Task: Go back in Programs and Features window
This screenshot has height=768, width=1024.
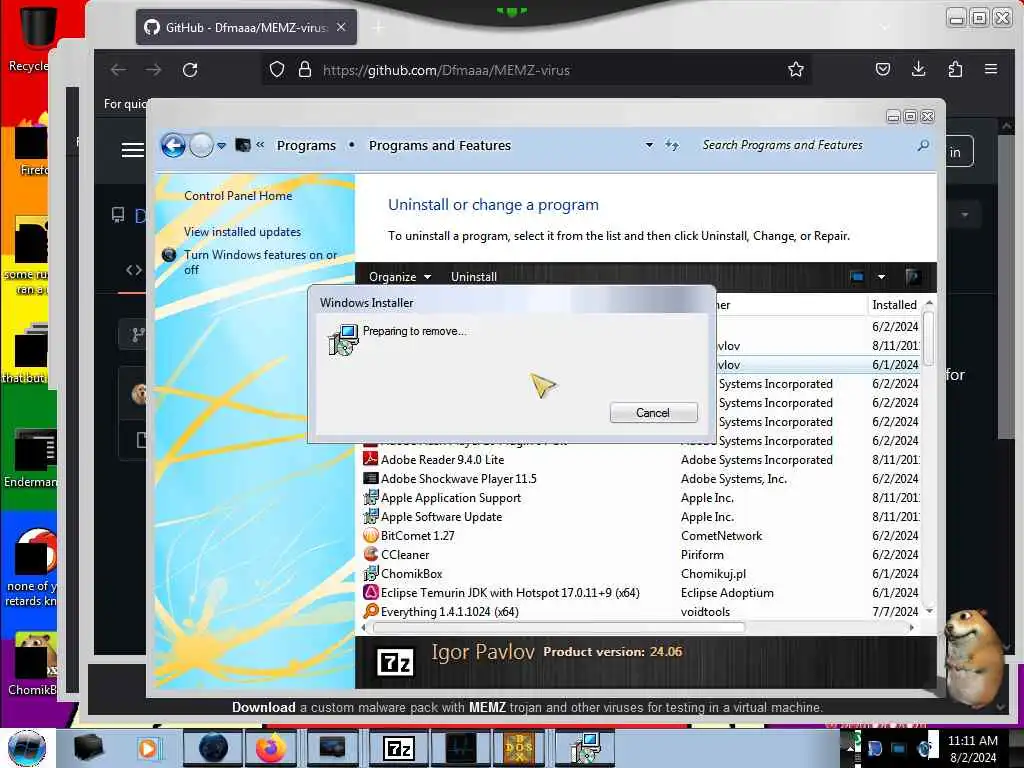Action: tap(173, 145)
